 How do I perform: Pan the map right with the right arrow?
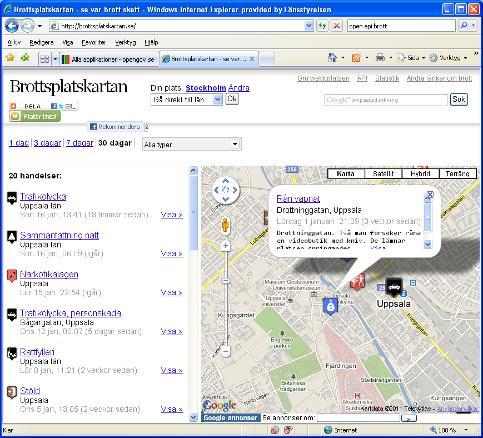pos(235,190)
